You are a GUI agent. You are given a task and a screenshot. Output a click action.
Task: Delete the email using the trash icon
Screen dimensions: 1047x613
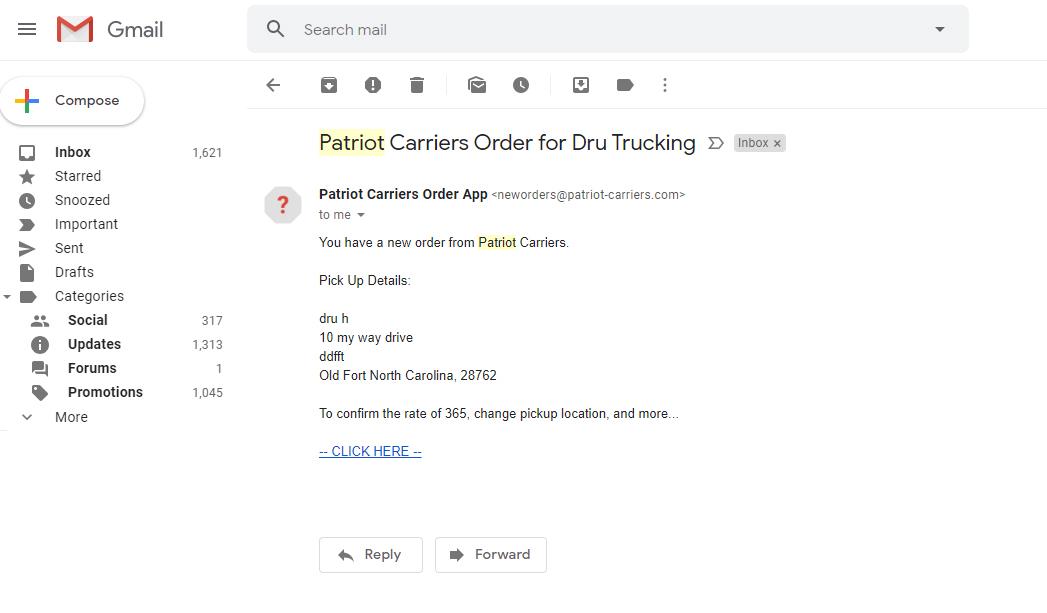tap(417, 85)
